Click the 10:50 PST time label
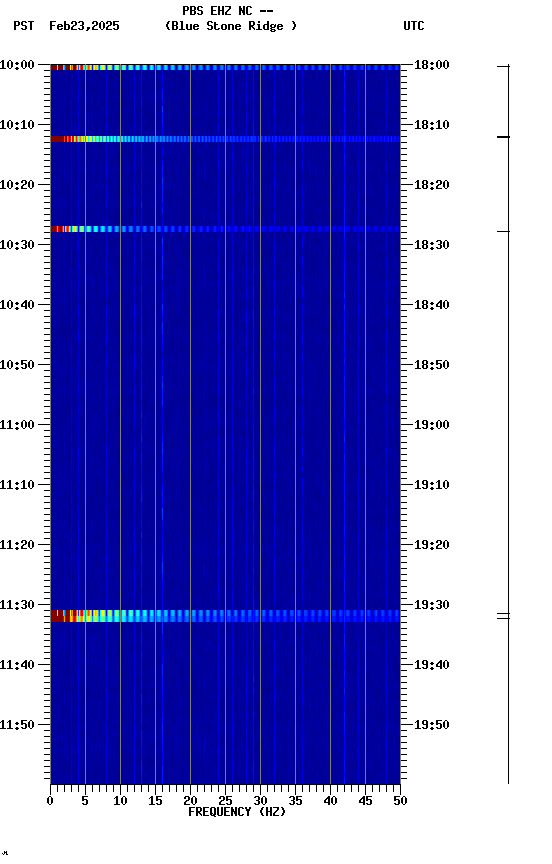This screenshot has width=552, height=864. click(17, 365)
